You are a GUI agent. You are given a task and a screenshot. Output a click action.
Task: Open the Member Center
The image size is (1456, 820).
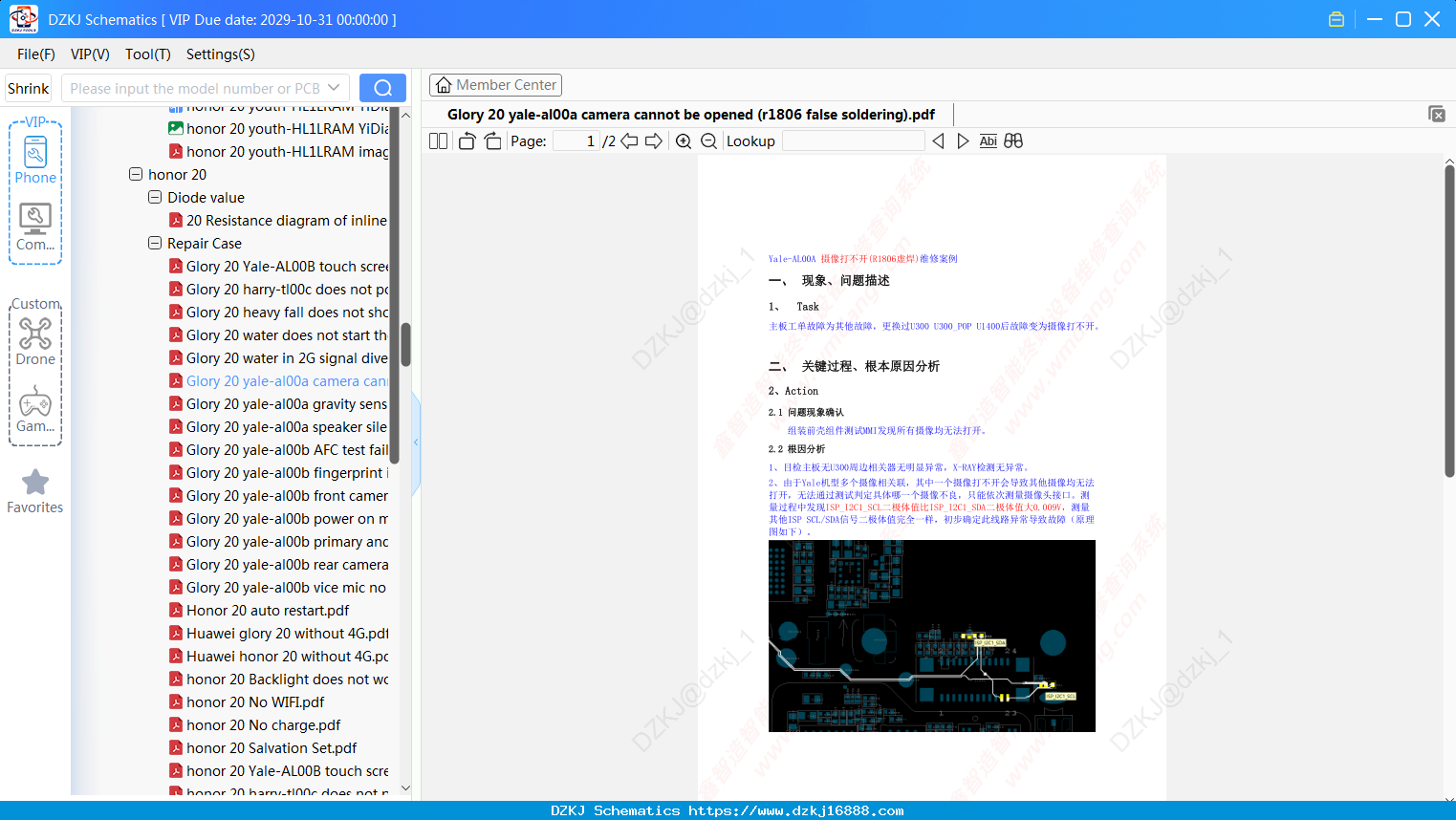(x=495, y=85)
